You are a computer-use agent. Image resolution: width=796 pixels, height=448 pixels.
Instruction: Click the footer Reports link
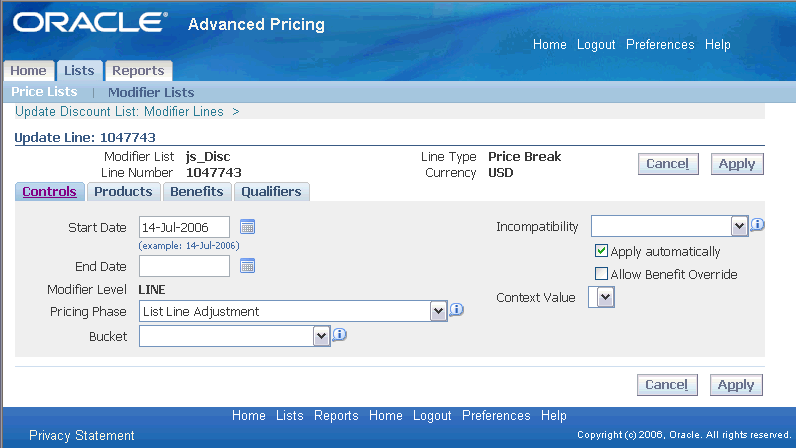(336, 415)
